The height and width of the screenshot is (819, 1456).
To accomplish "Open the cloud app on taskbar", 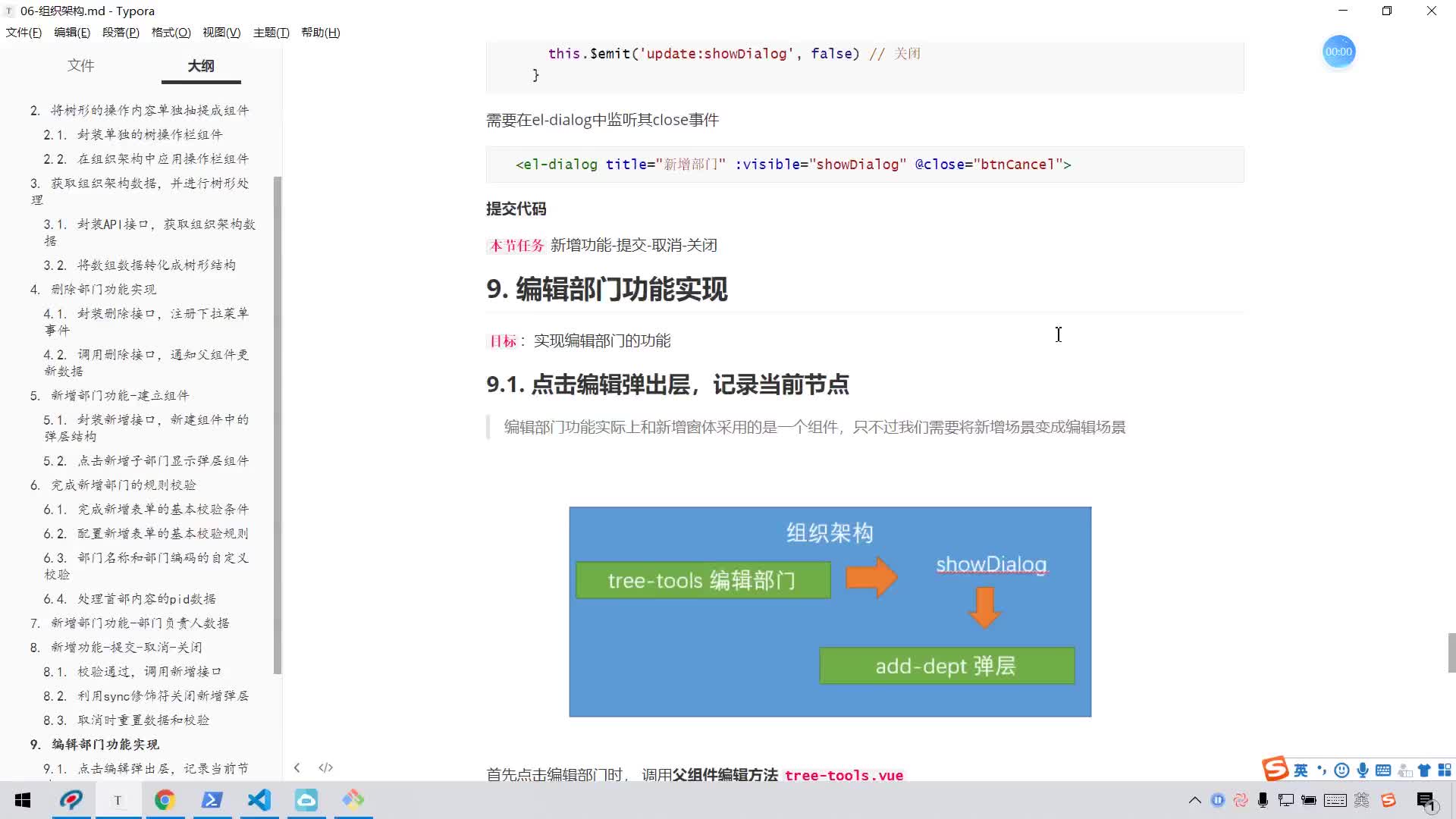I will click(x=306, y=800).
